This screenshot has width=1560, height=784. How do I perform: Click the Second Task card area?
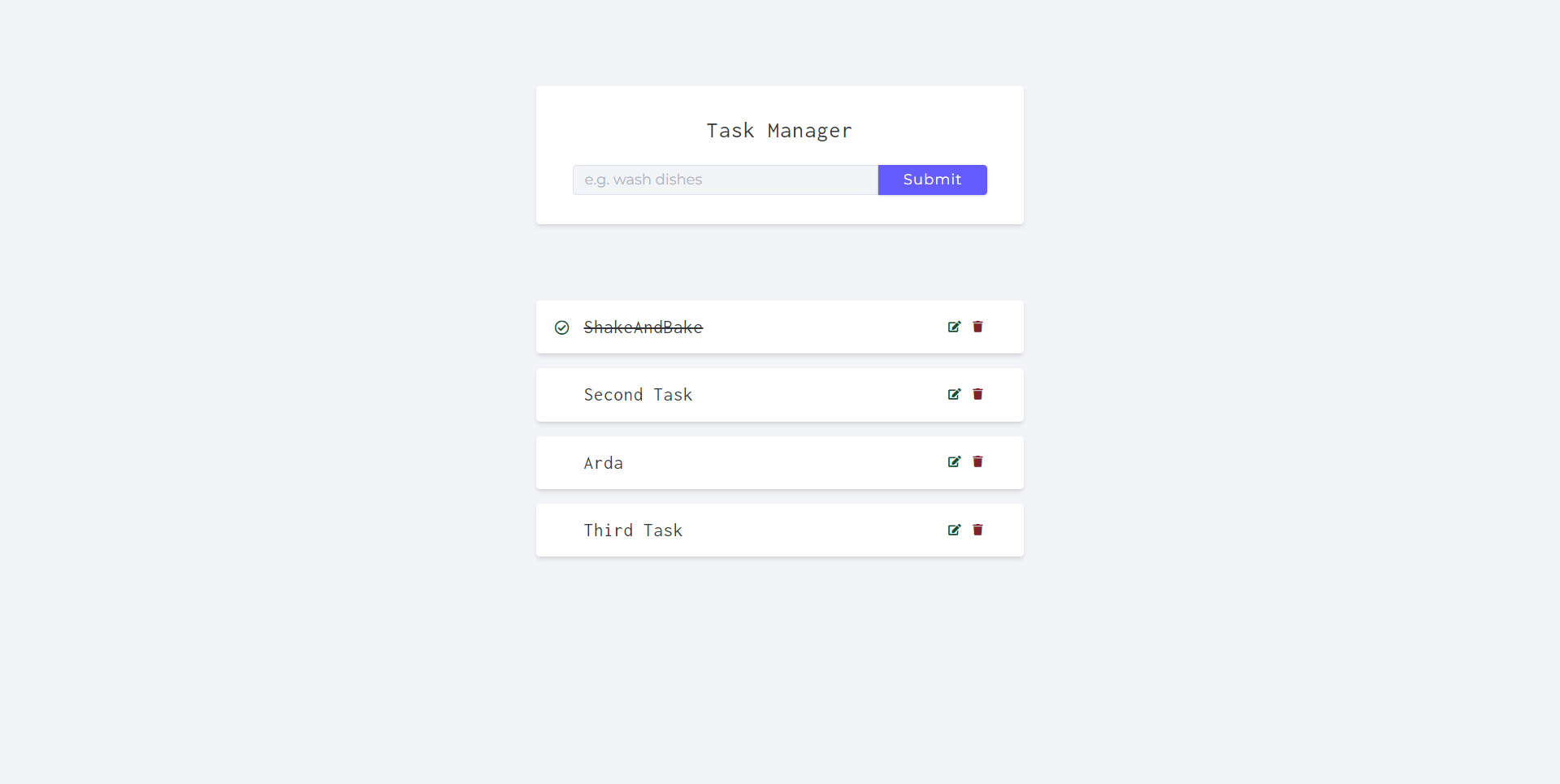coord(804,395)
